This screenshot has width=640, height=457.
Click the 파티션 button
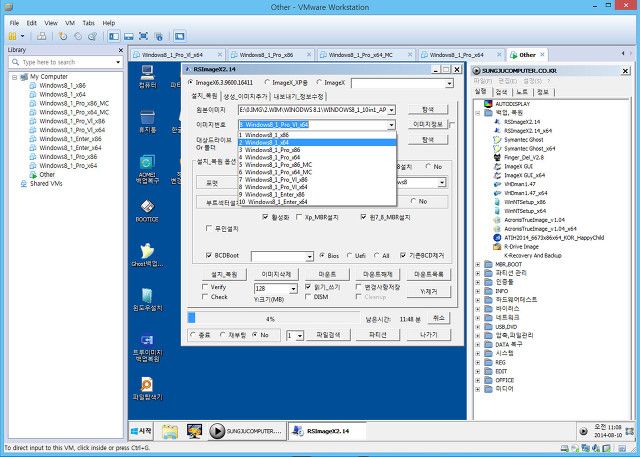[377, 335]
